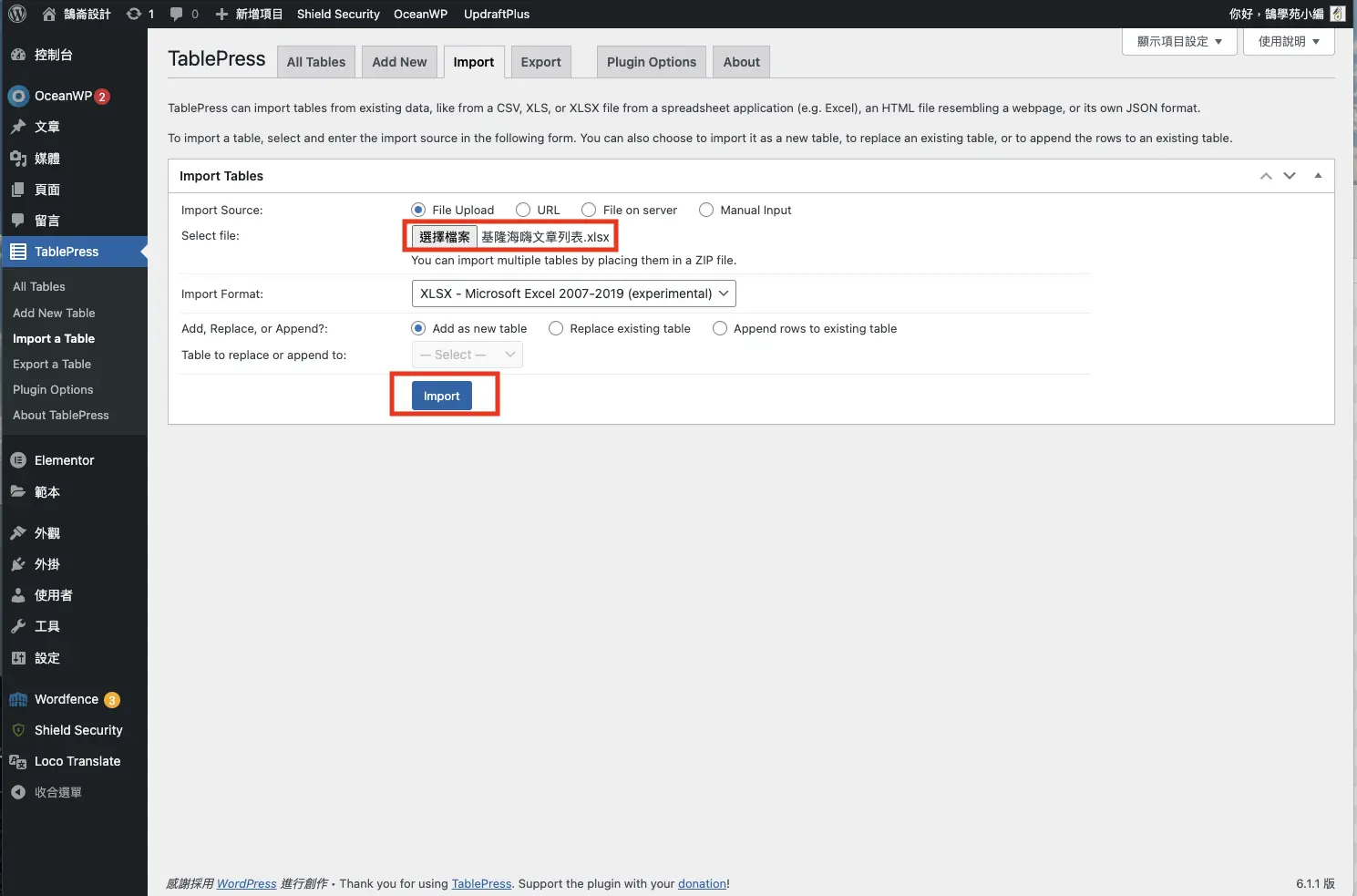Click the Wordfence shield icon
Viewport: 1357px width, 896px height.
click(x=18, y=699)
